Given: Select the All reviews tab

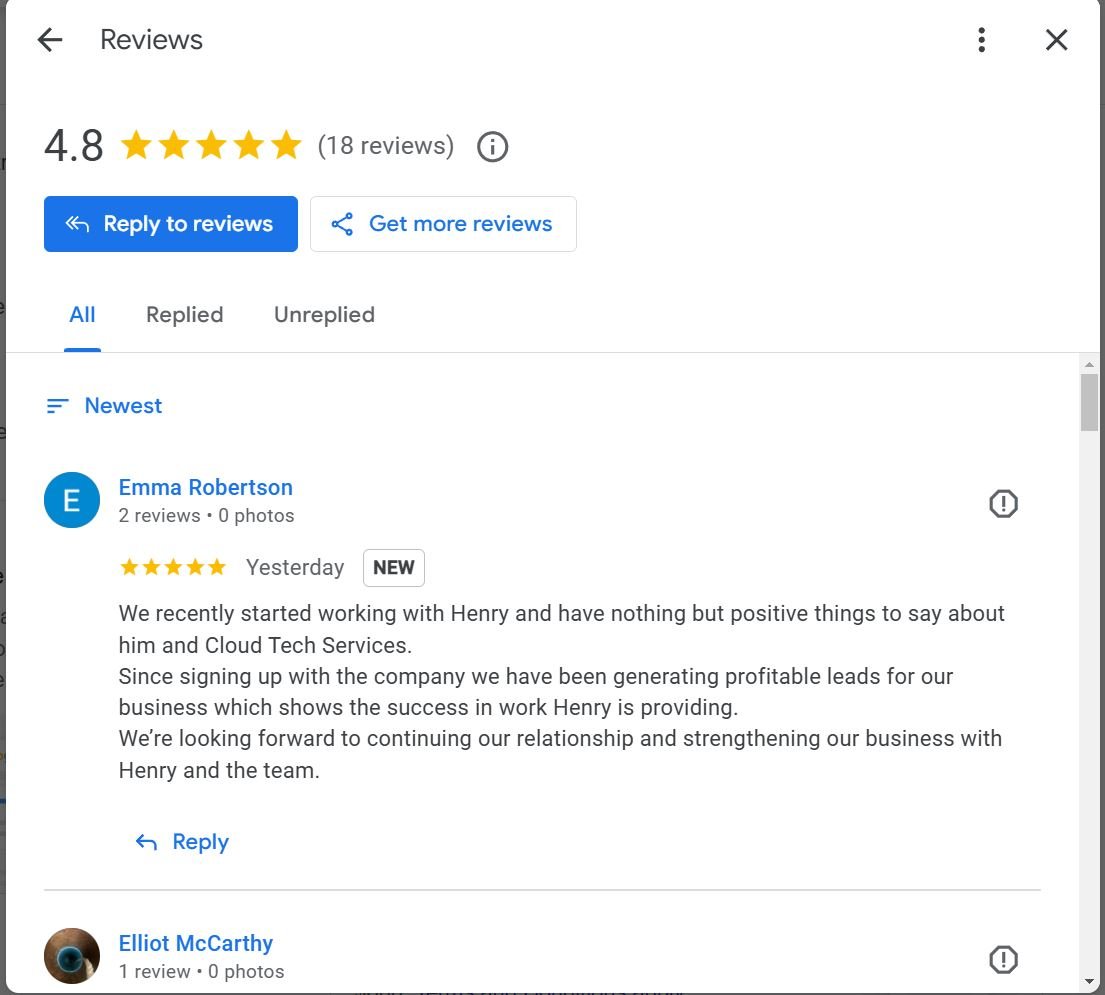Looking at the screenshot, I should point(82,315).
